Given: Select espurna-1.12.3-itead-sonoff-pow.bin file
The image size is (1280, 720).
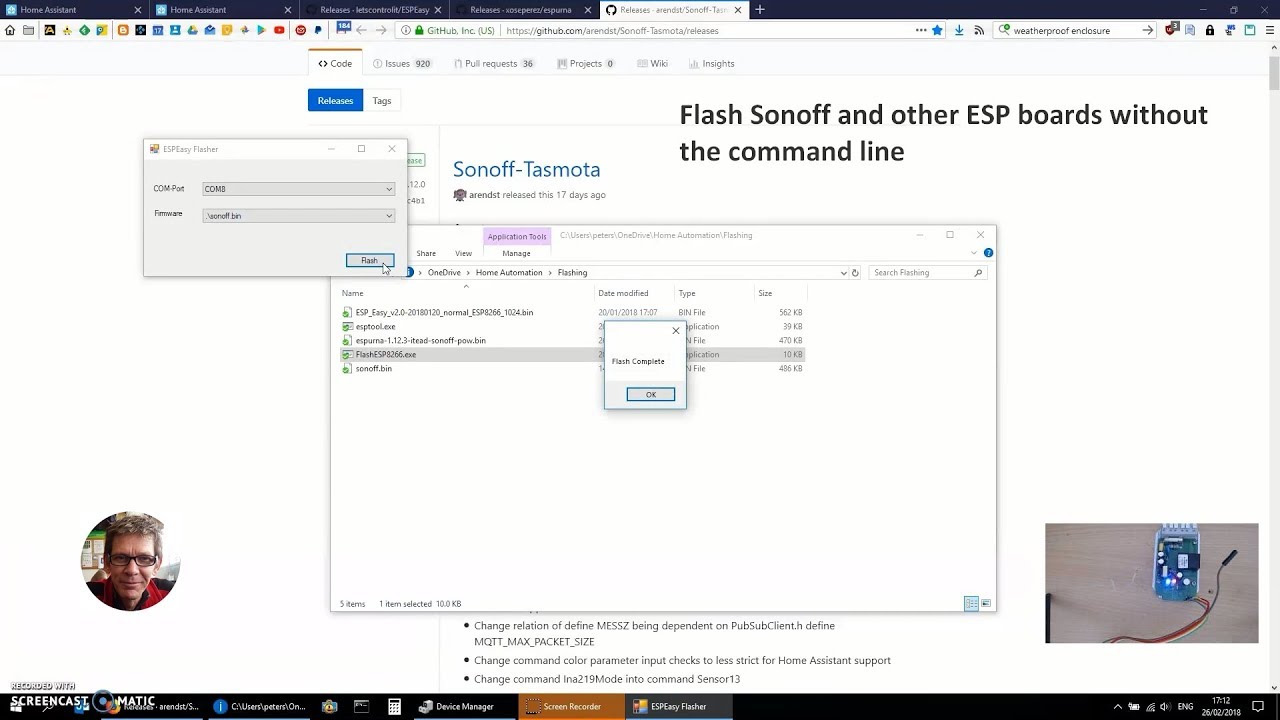Looking at the screenshot, I should click(x=420, y=340).
